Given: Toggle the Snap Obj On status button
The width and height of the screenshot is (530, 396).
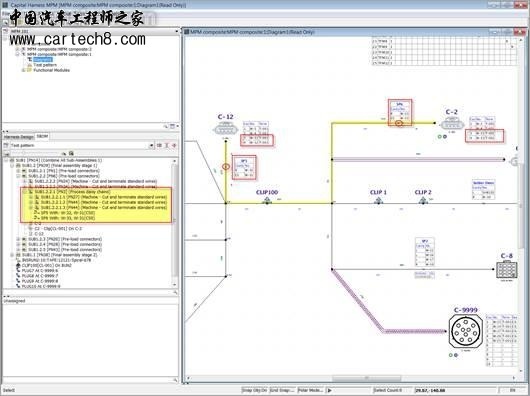Looking at the screenshot, I should click(255, 390).
